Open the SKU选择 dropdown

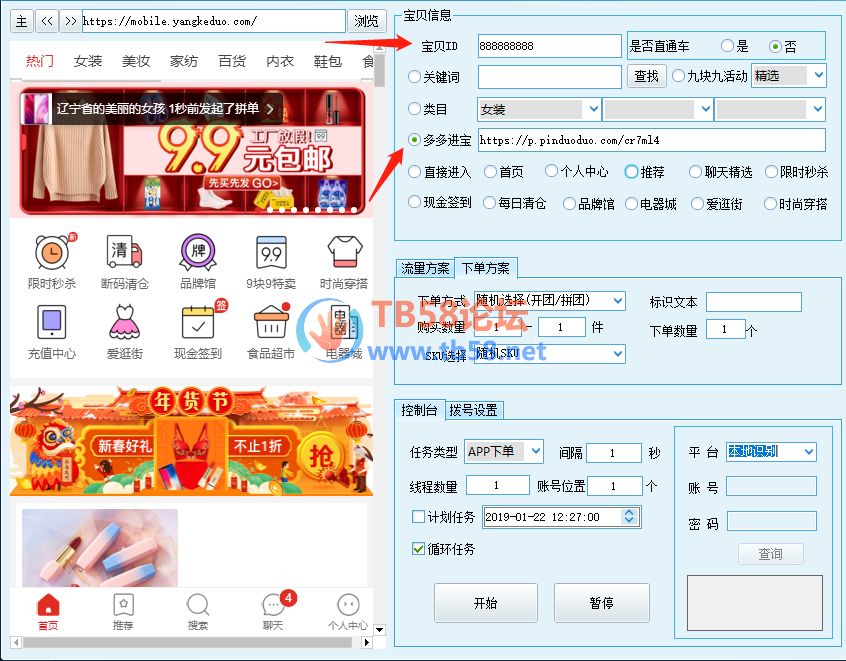[x=550, y=353]
